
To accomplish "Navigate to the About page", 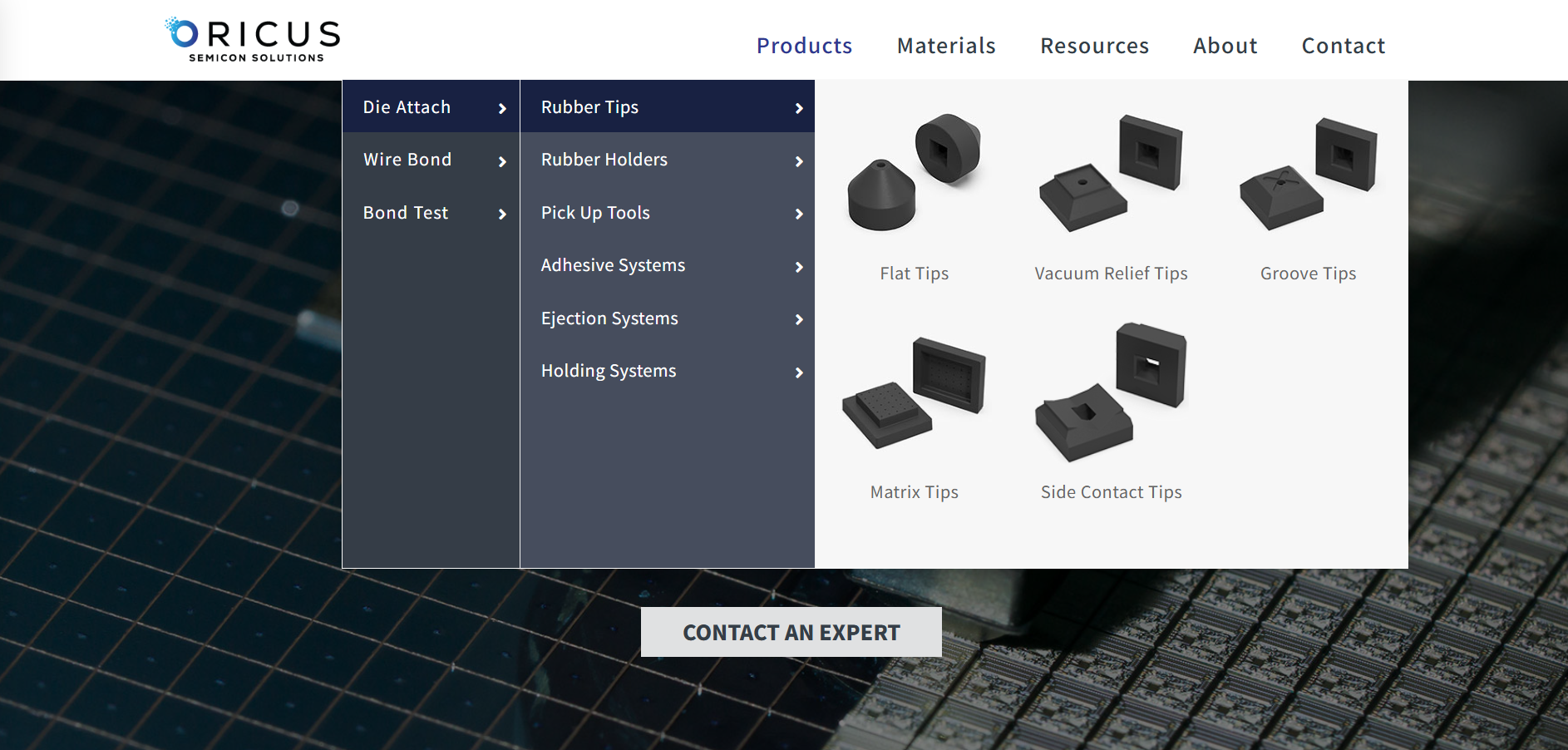I will pos(1225,46).
